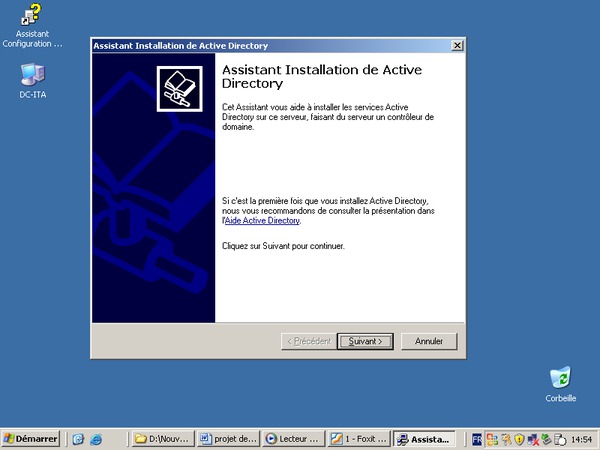Click the security shield tray icon
This screenshot has height=450, width=600.
[519, 439]
